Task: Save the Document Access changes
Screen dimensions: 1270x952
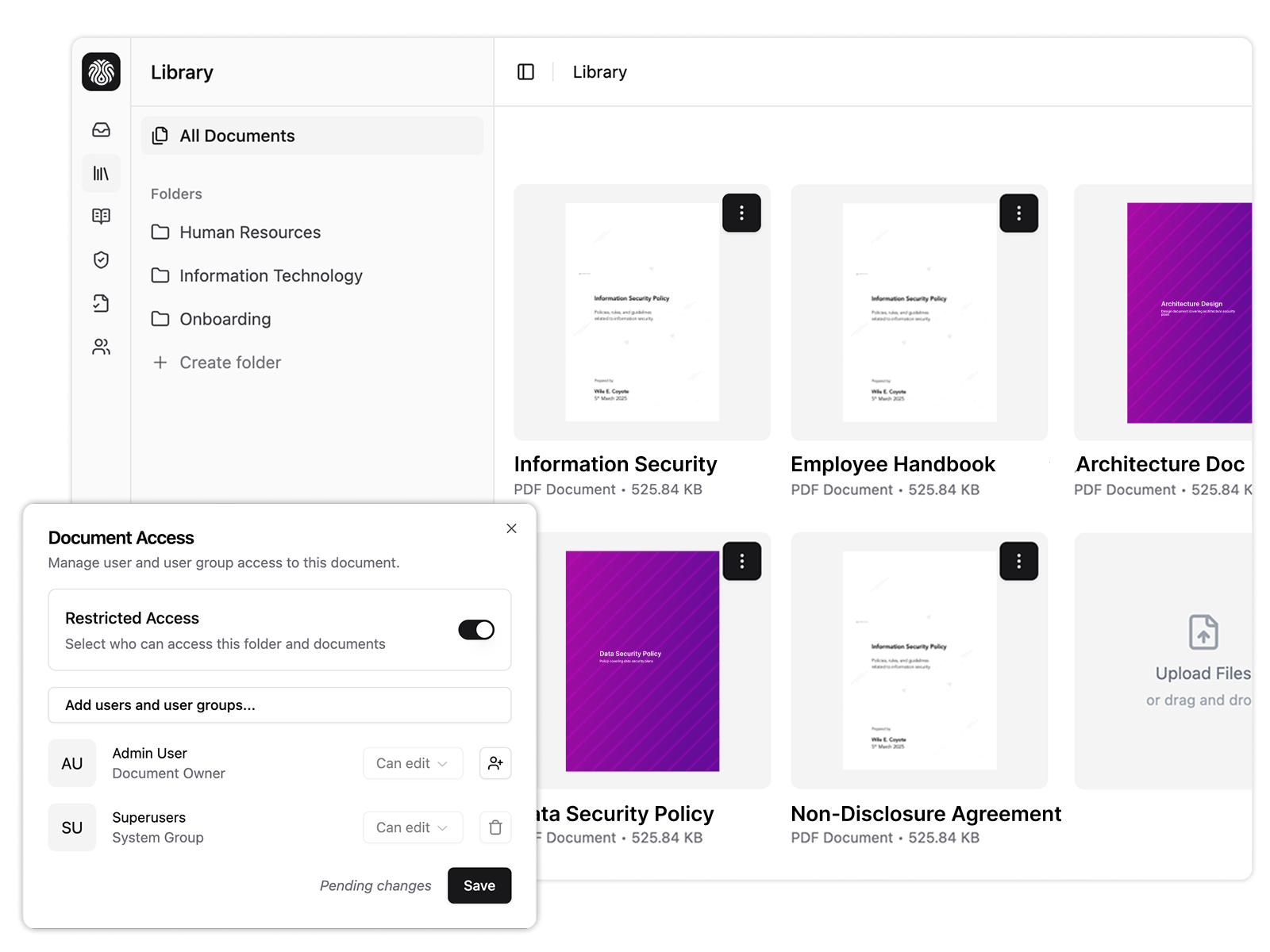Action: click(x=479, y=885)
